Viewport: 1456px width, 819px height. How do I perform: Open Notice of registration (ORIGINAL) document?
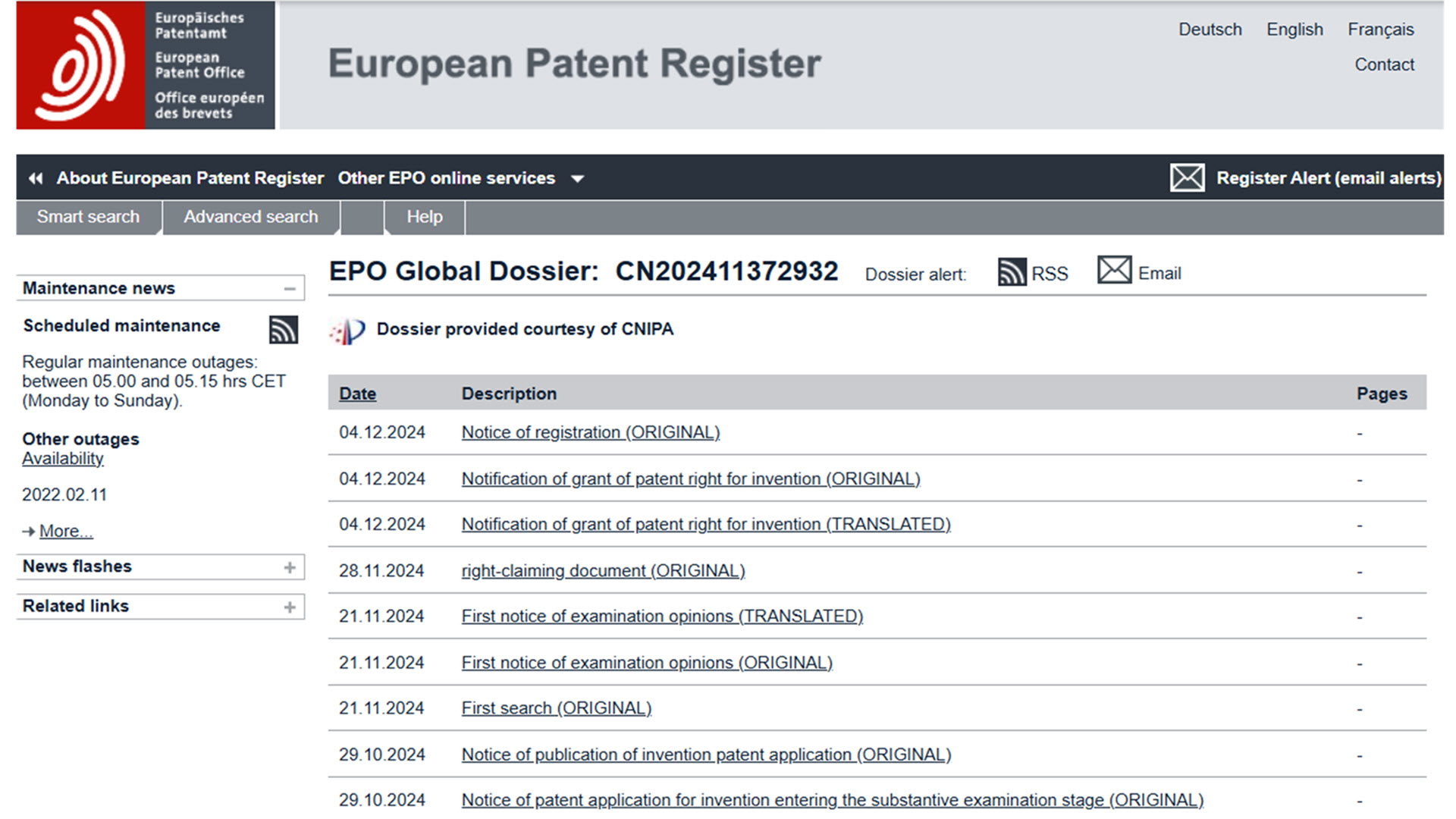pos(590,432)
